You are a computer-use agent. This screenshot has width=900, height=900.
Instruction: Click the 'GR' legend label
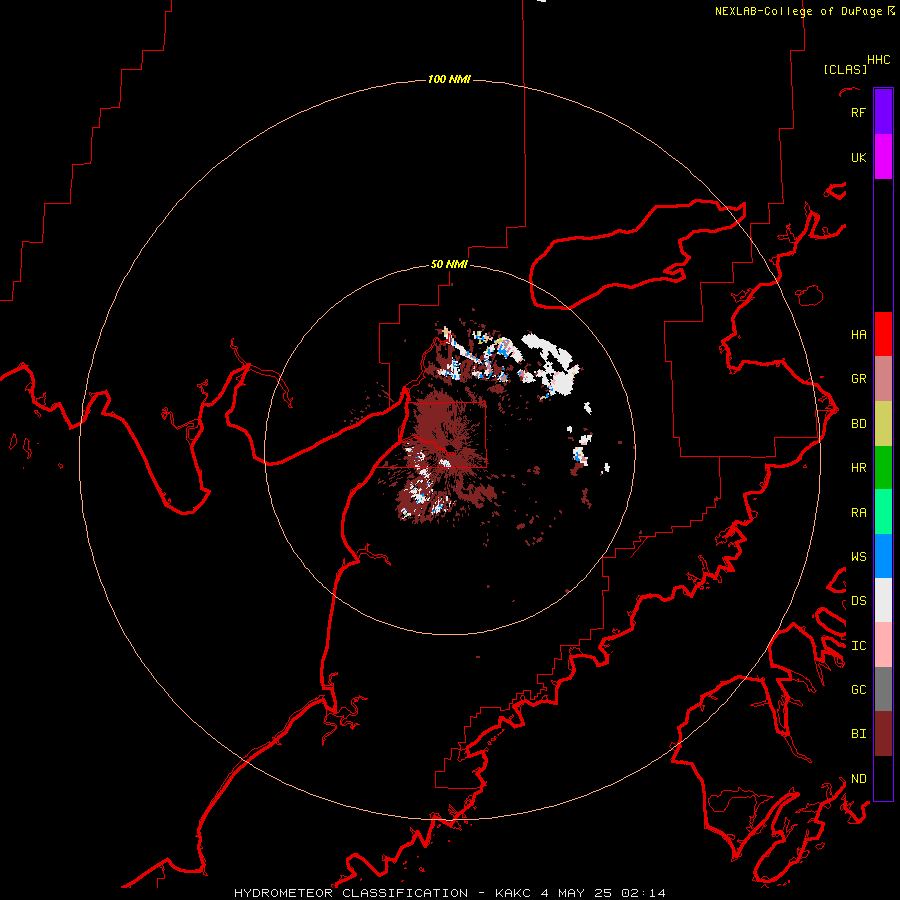(x=858, y=379)
